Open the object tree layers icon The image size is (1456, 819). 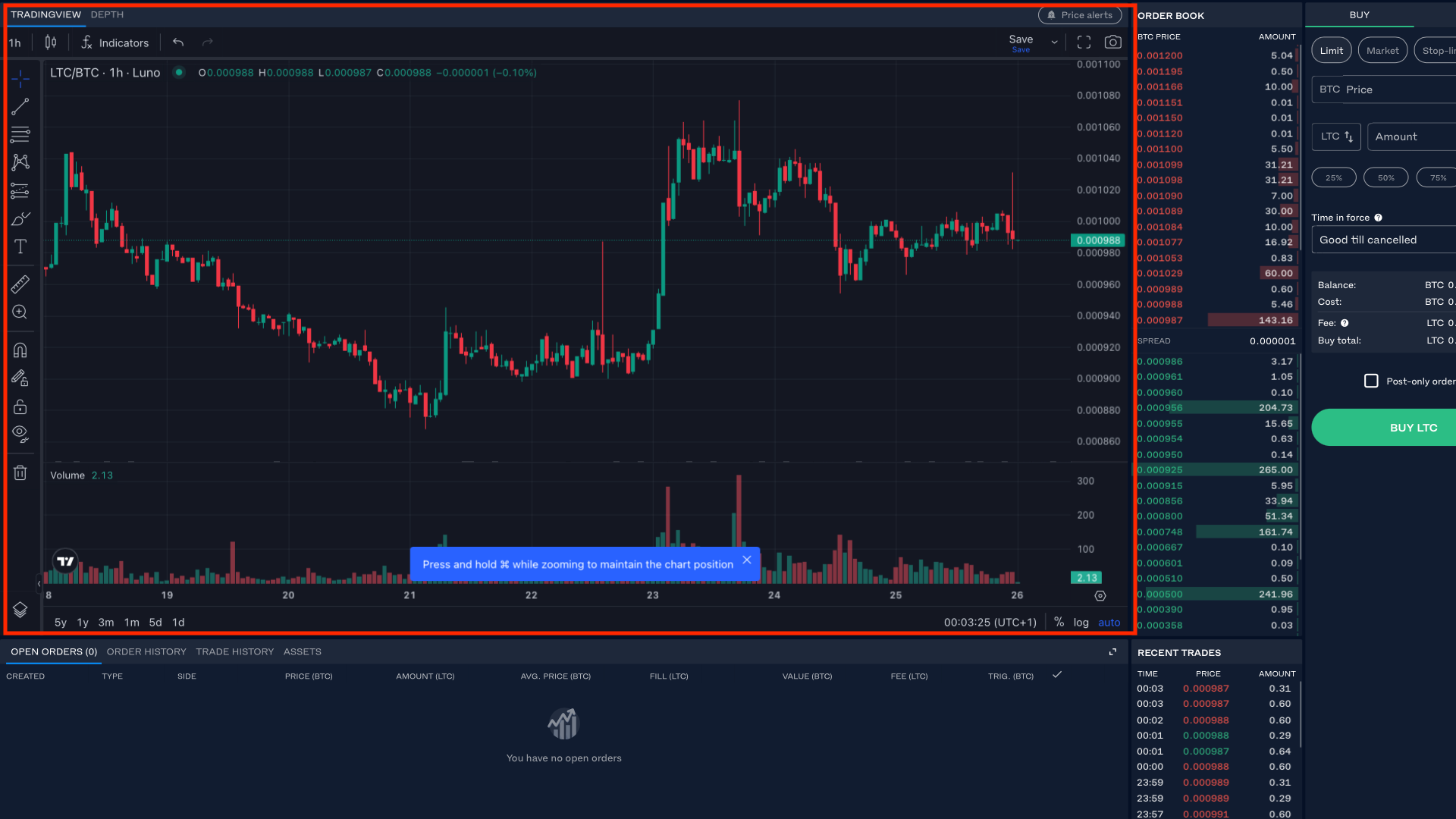pyautogui.click(x=20, y=610)
